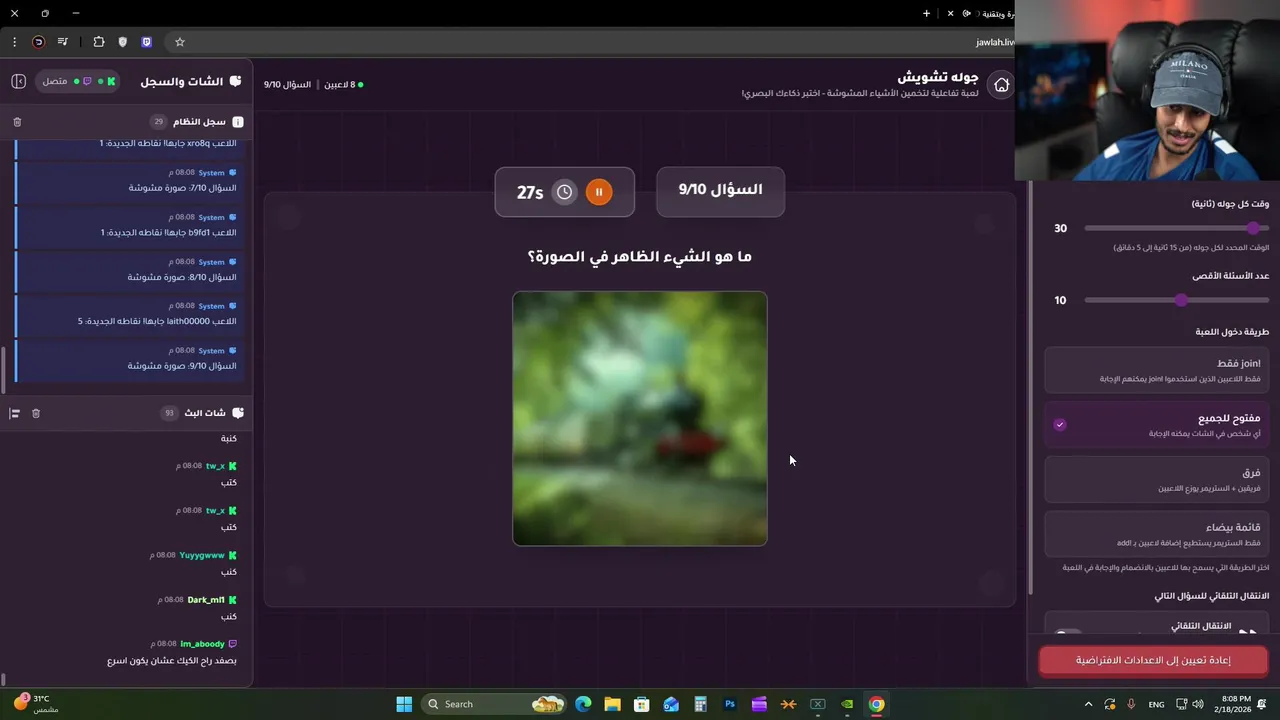Click the log entry mentioning player b9fd1
This screenshot has height=720, width=1280.
click(x=131, y=225)
